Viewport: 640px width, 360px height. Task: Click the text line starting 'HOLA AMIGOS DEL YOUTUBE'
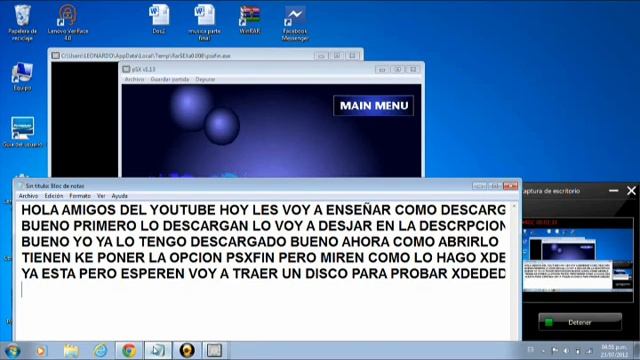point(263,210)
